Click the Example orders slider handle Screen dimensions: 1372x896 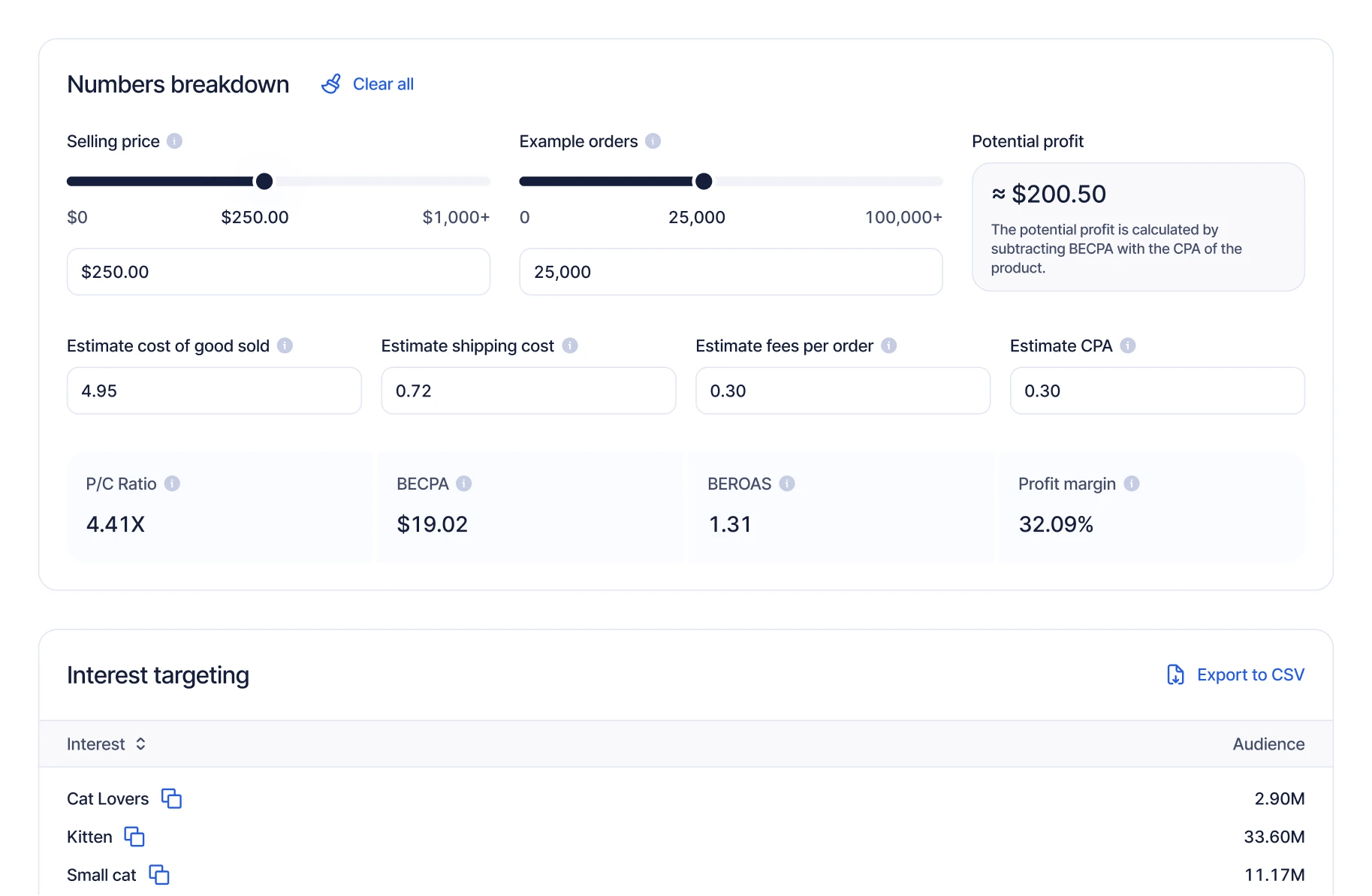coord(704,181)
